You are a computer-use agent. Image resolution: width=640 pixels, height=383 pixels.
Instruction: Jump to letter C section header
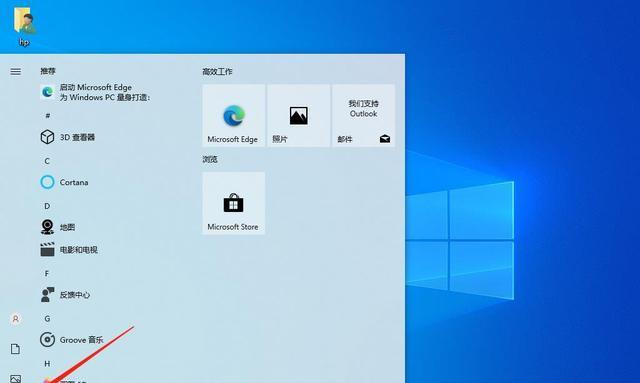click(x=47, y=161)
